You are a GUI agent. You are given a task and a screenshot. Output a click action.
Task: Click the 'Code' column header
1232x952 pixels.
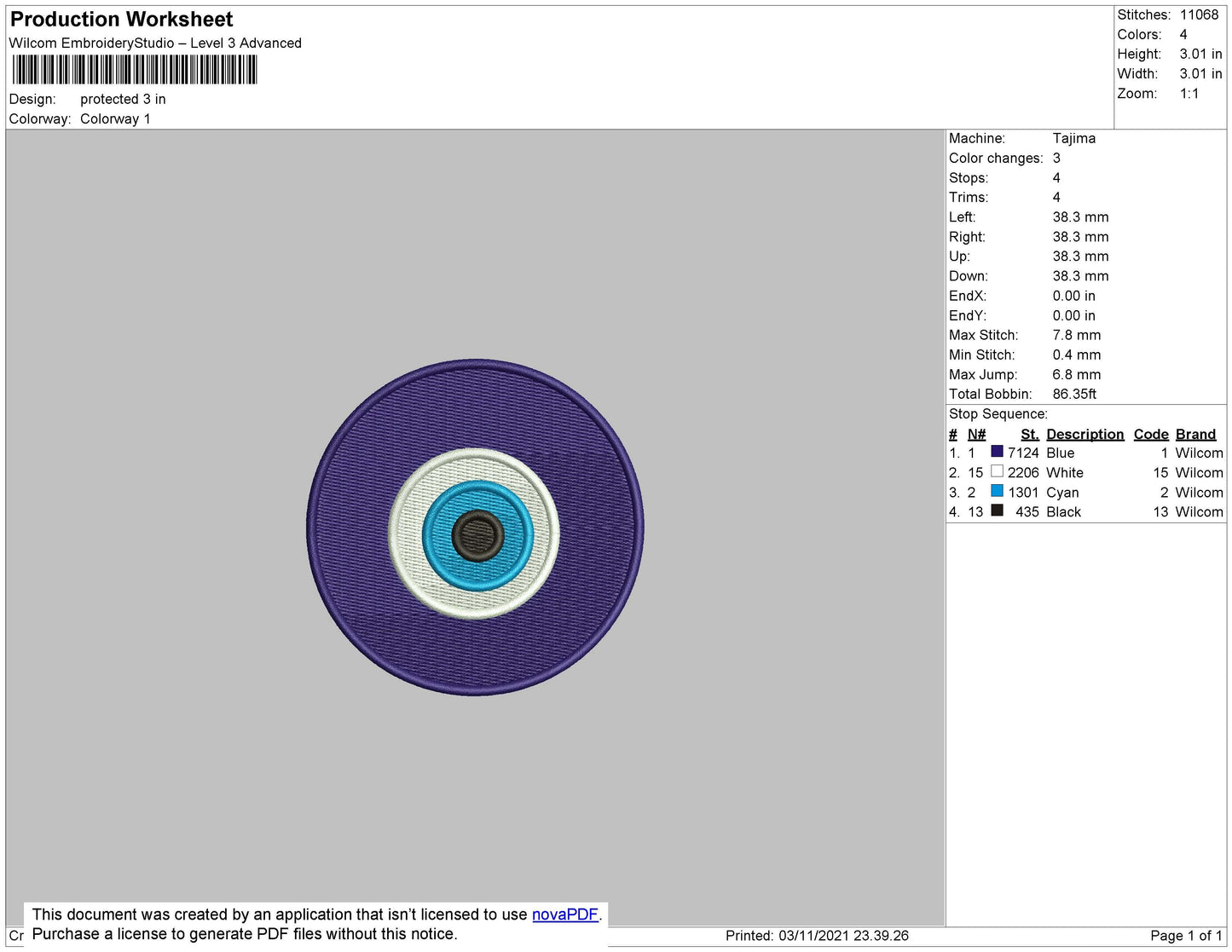(x=1151, y=434)
